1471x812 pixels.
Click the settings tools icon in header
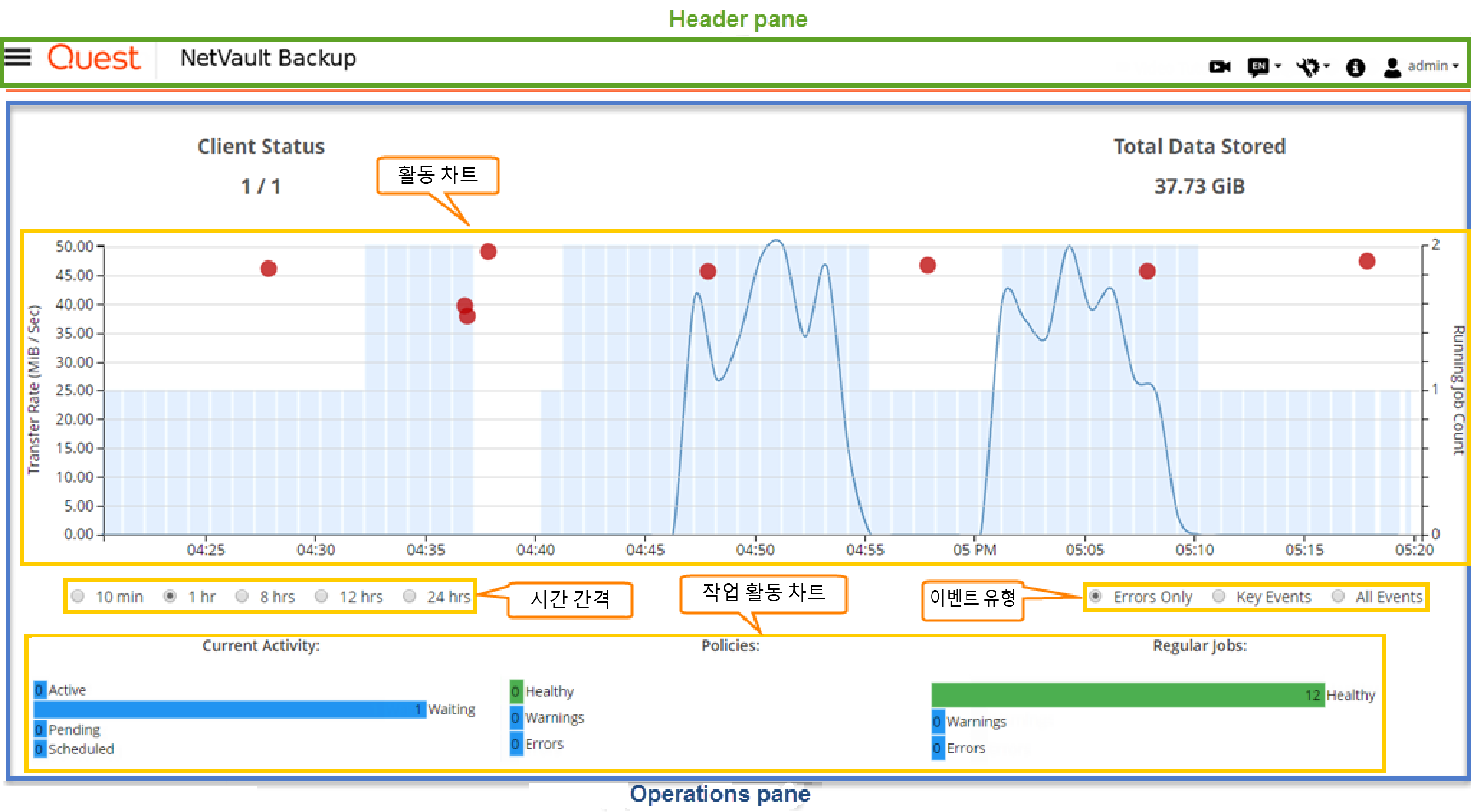(1308, 67)
